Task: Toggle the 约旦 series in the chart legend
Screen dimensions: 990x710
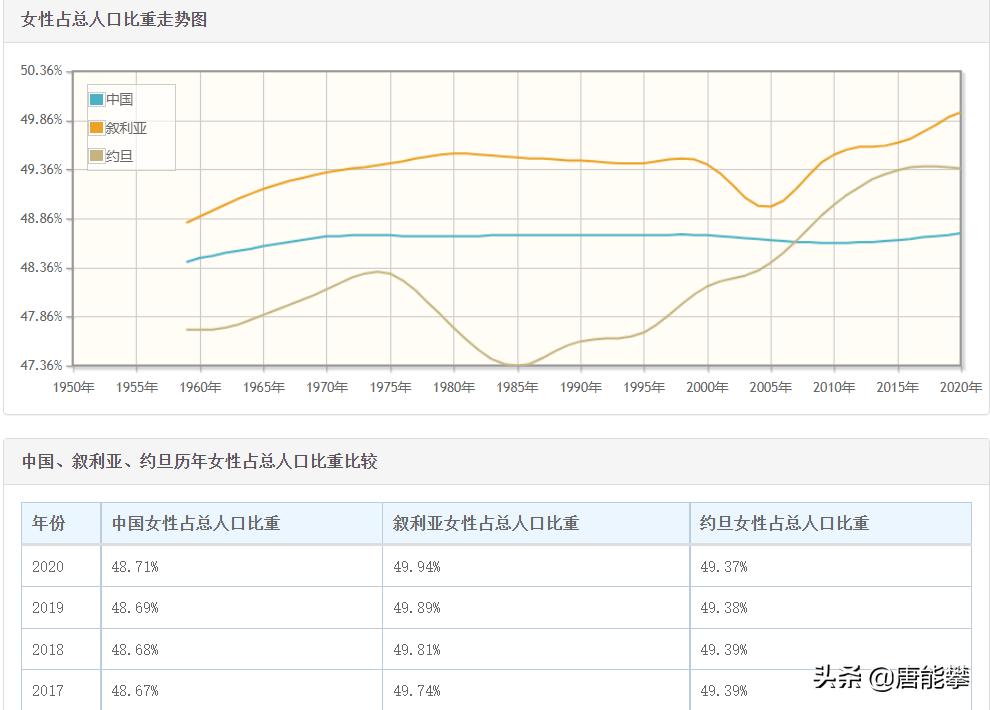Action: [x=118, y=156]
